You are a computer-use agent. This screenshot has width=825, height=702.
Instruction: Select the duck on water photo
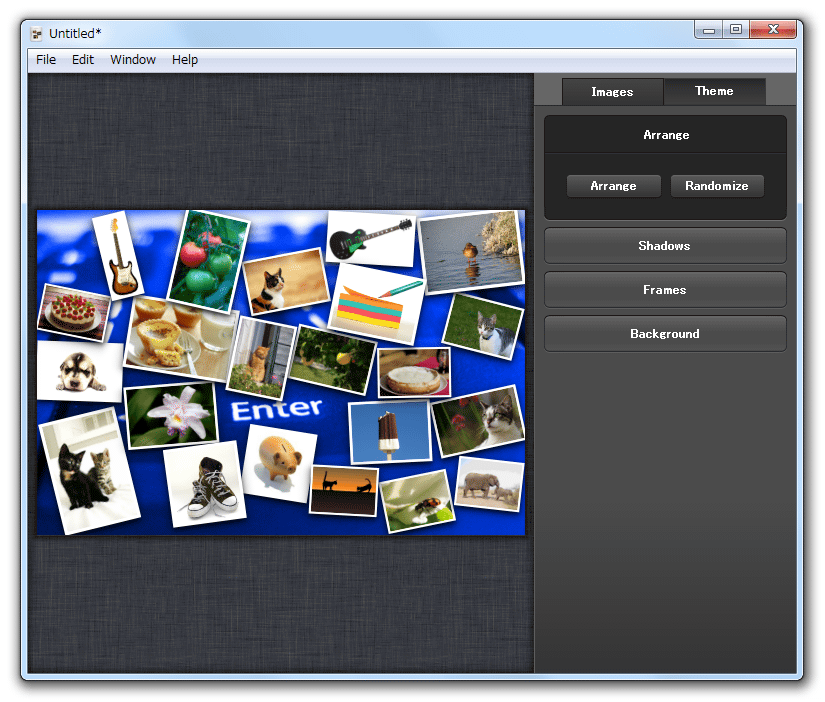coord(472,252)
